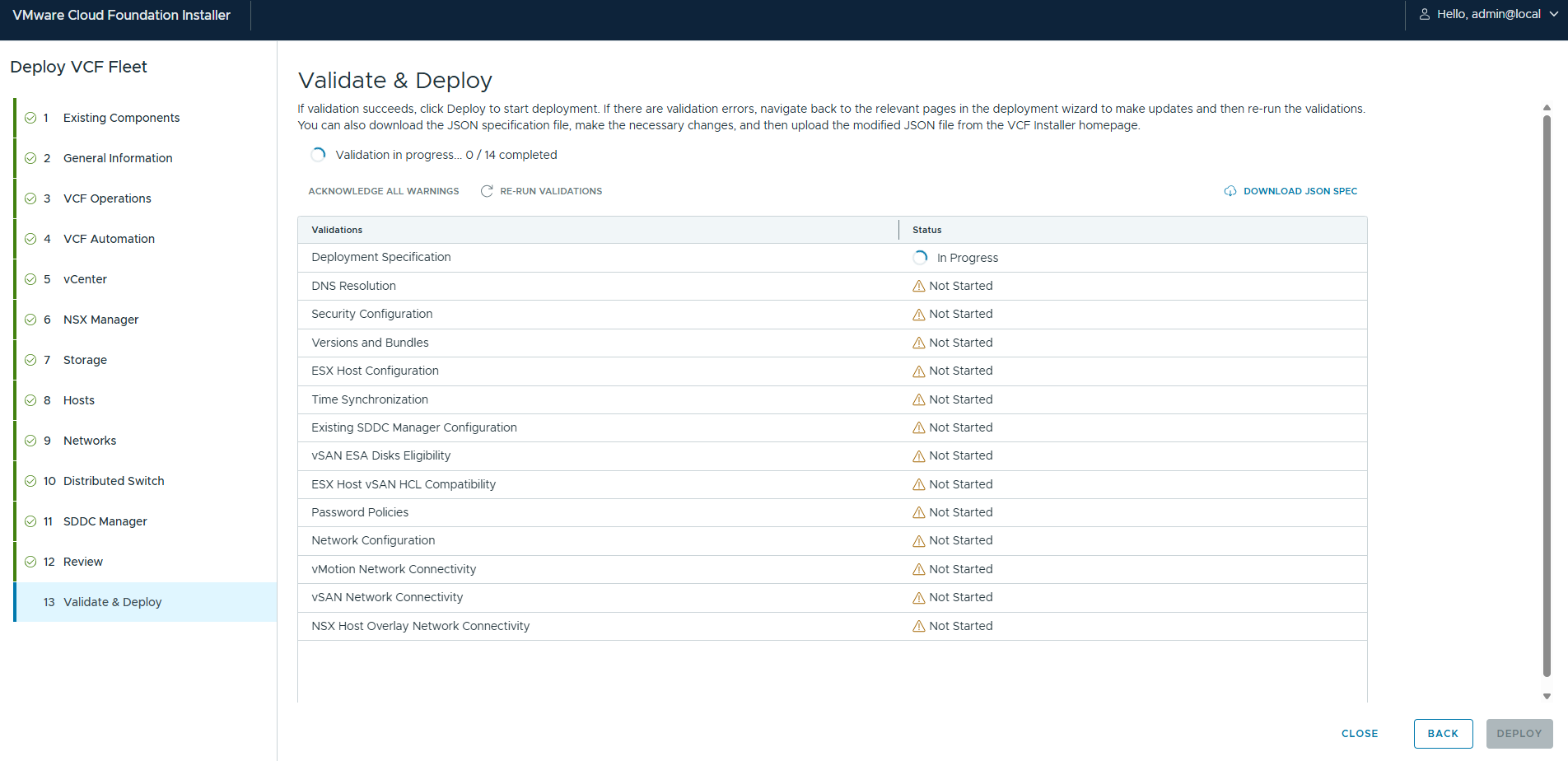The image size is (1568, 761).
Task: Click the Validations column header
Action: click(337, 230)
